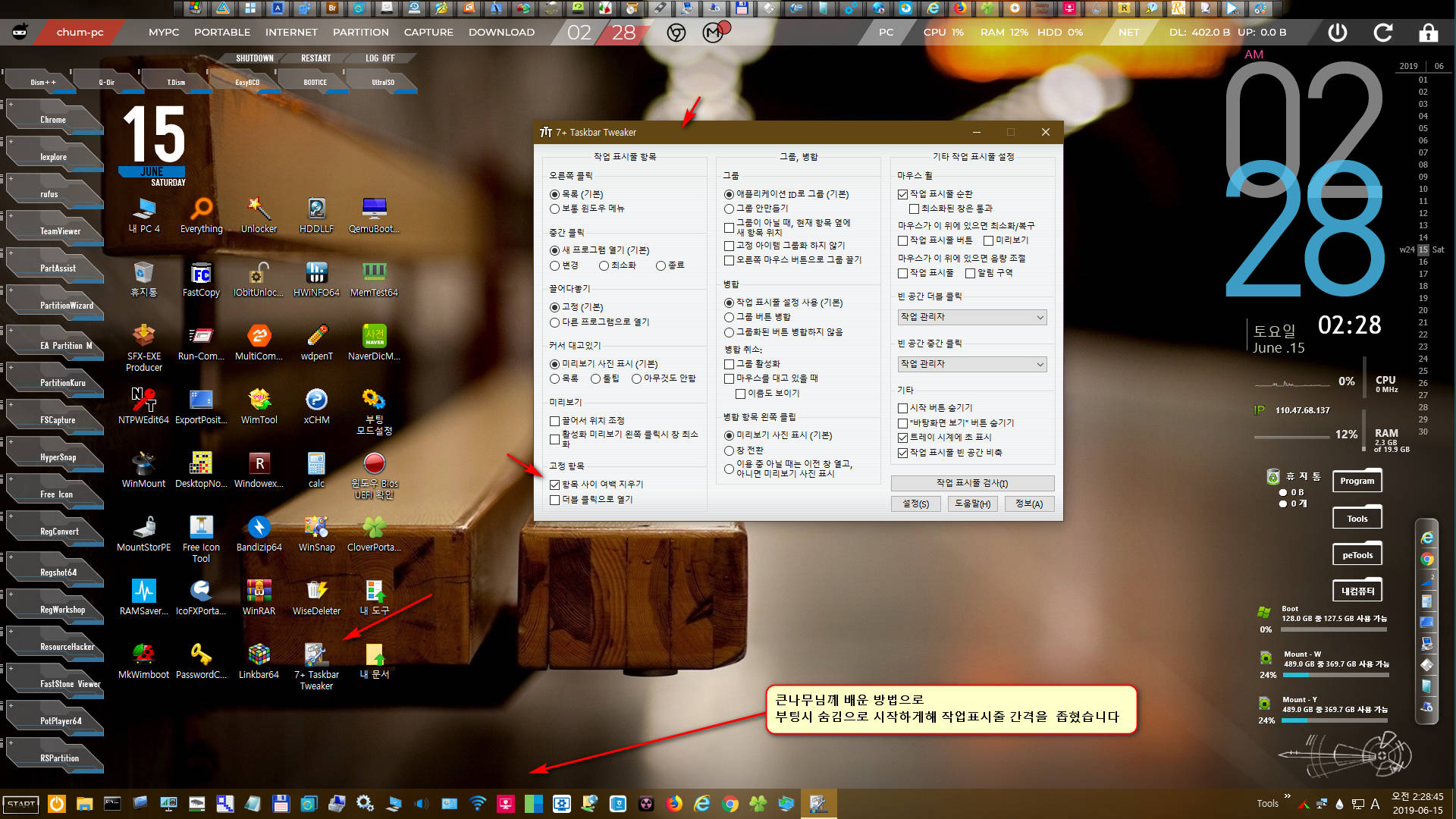1456x819 pixels.
Task: Open the DOWNLOAD top menu
Action: [x=501, y=33]
